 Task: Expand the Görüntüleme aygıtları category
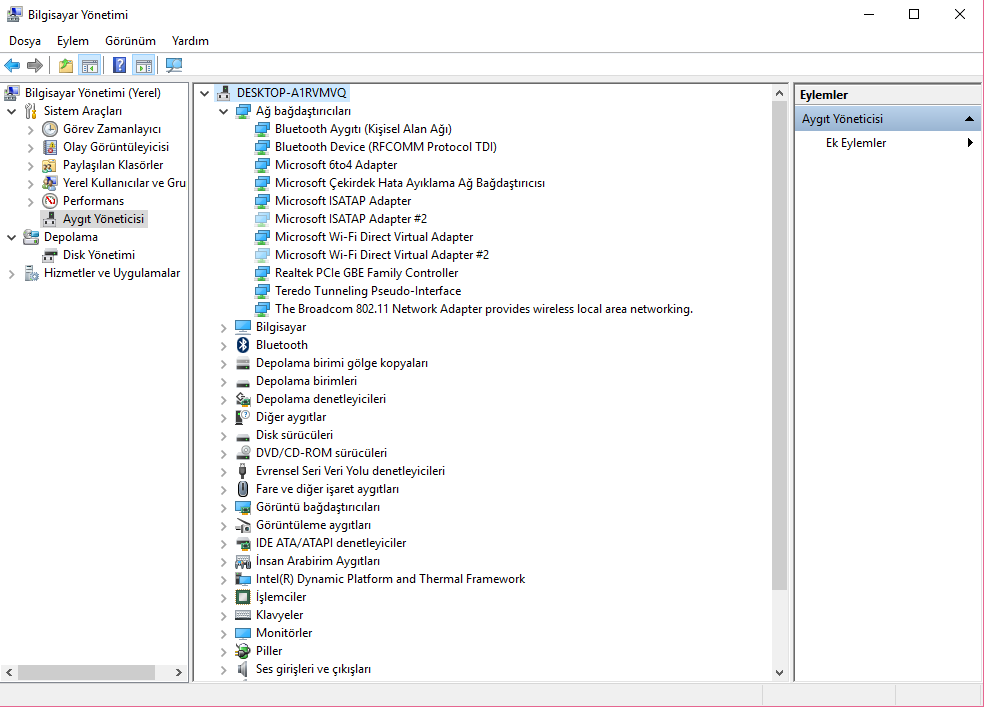pos(223,526)
